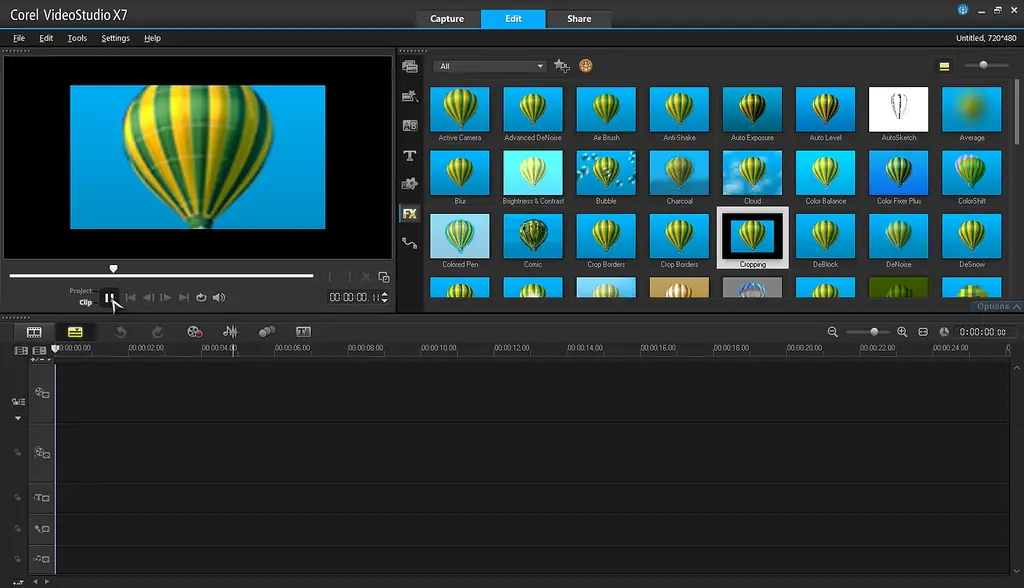Open the Instant Project library panel
Screen dimensions: 1024x588
410,96
